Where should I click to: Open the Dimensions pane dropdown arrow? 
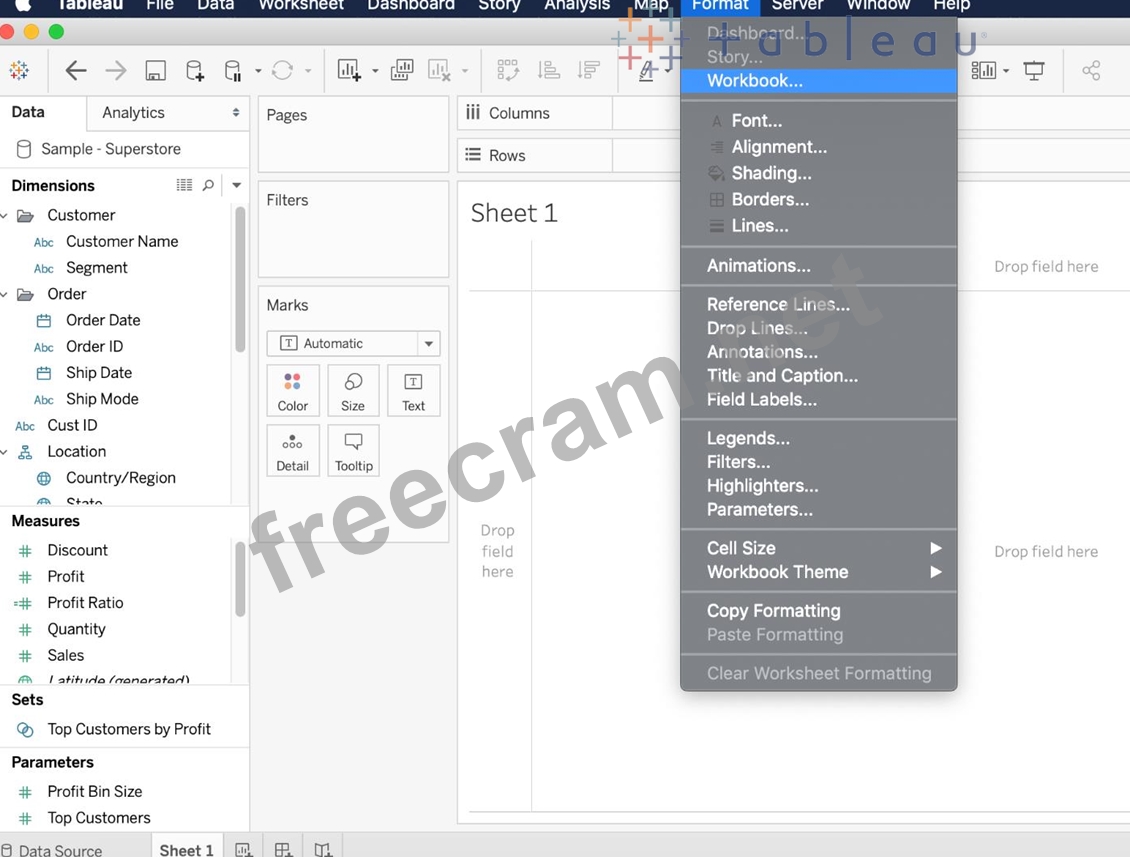click(x=236, y=185)
